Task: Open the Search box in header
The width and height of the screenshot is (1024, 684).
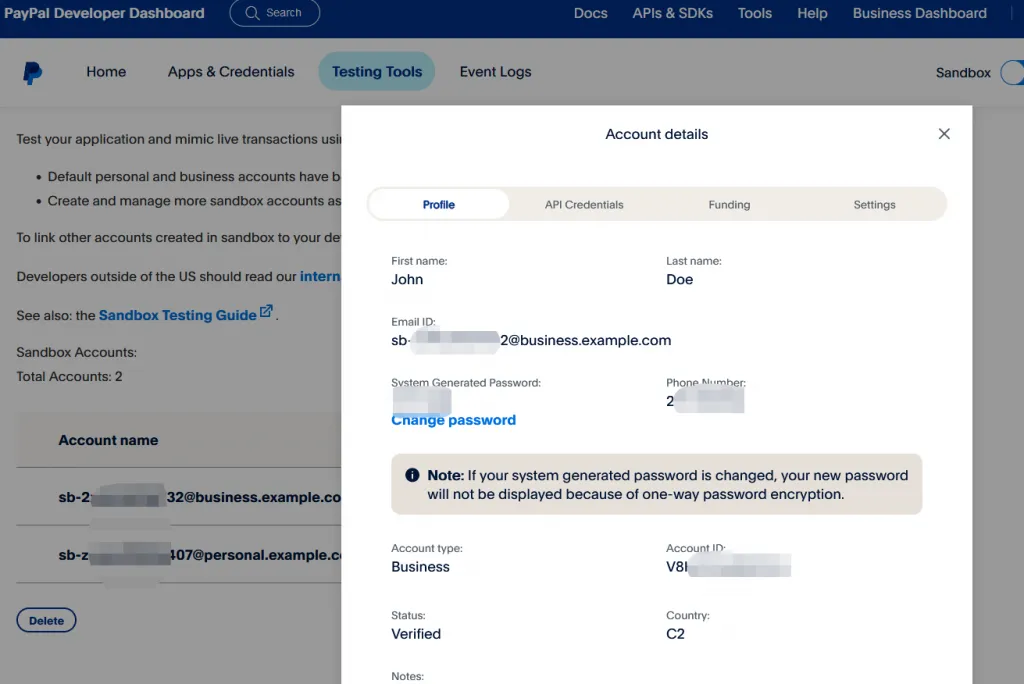Action: click(274, 13)
